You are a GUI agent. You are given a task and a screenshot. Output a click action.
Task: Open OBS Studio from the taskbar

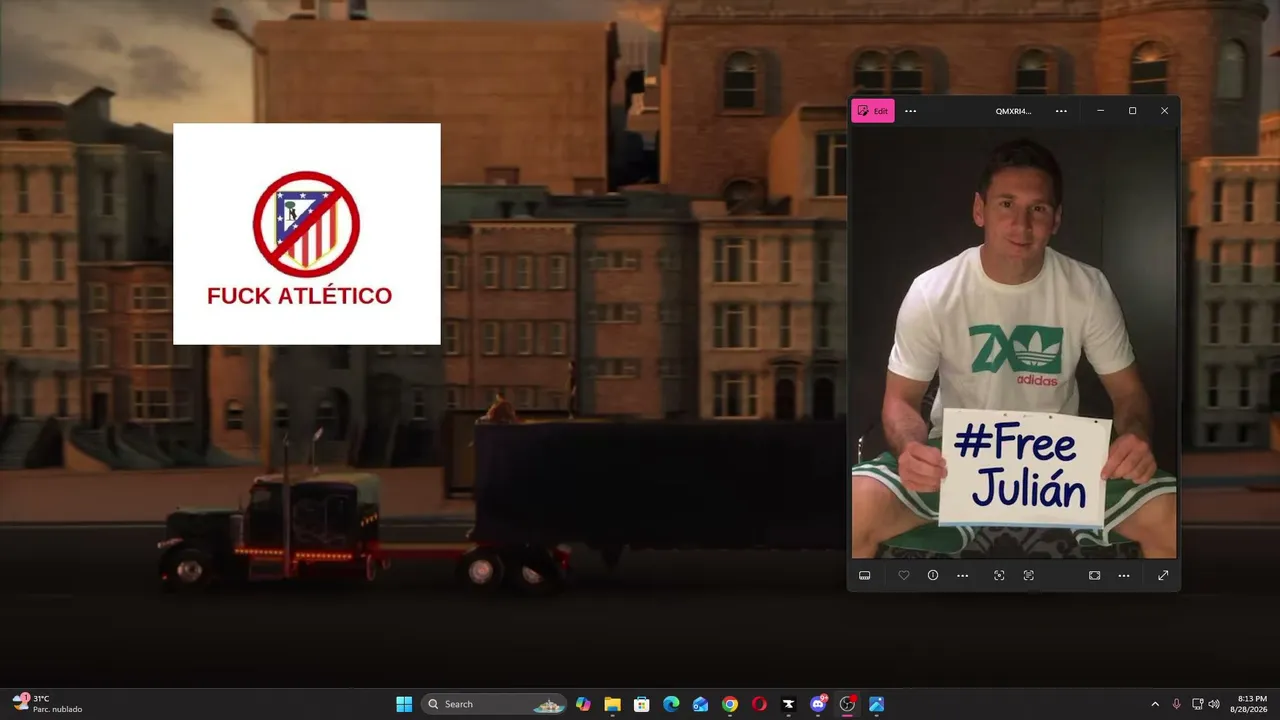848,704
